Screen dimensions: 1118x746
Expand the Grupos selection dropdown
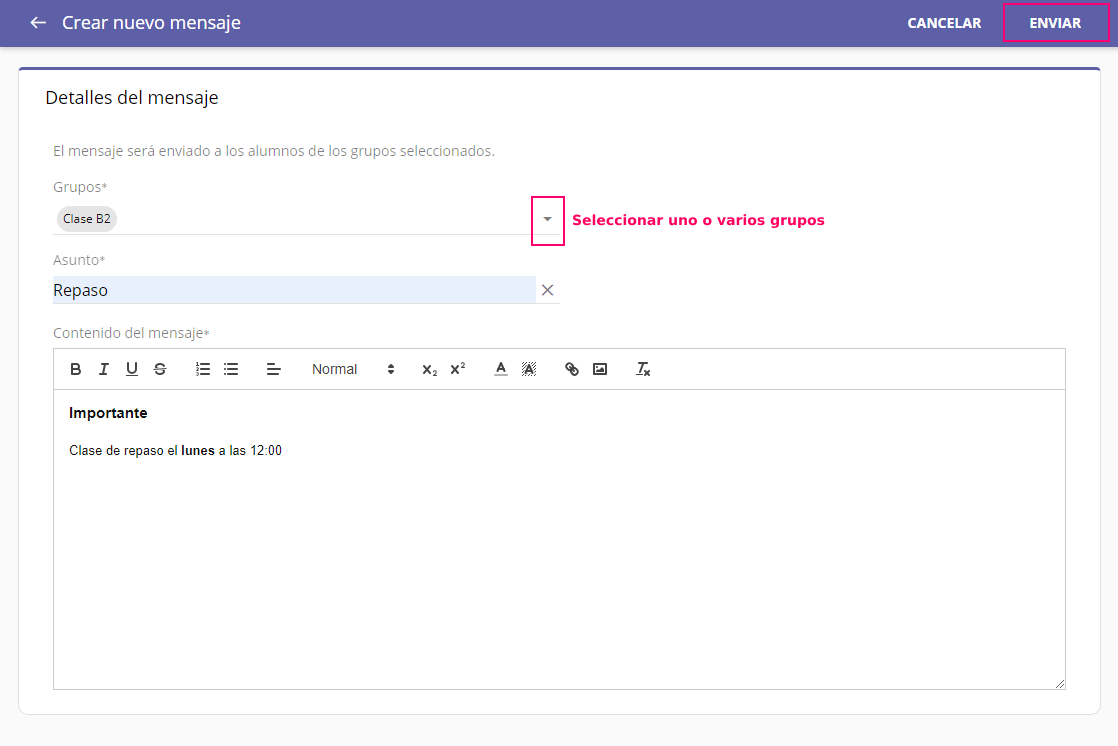(x=547, y=219)
